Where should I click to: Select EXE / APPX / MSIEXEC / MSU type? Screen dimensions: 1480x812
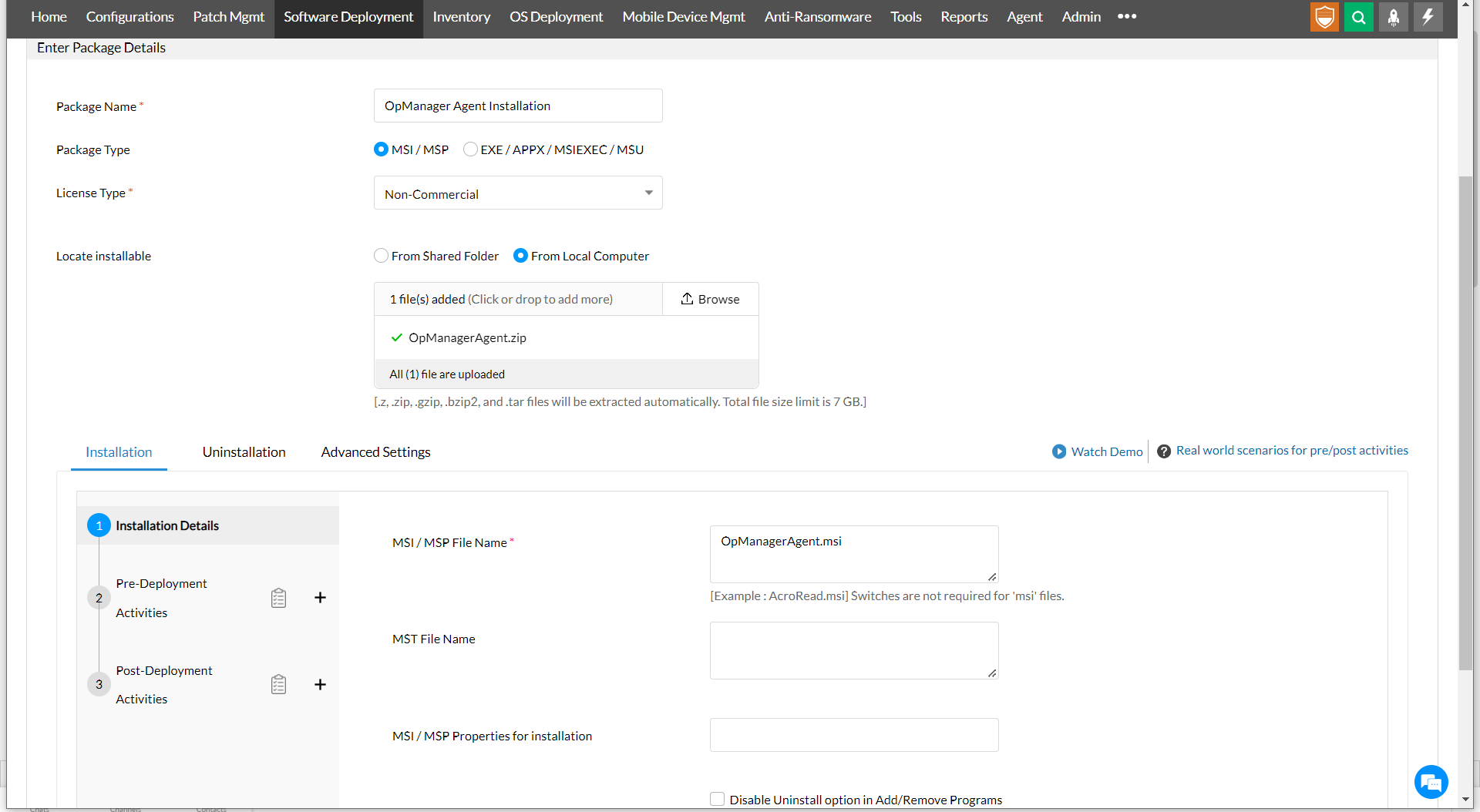click(x=470, y=149)
